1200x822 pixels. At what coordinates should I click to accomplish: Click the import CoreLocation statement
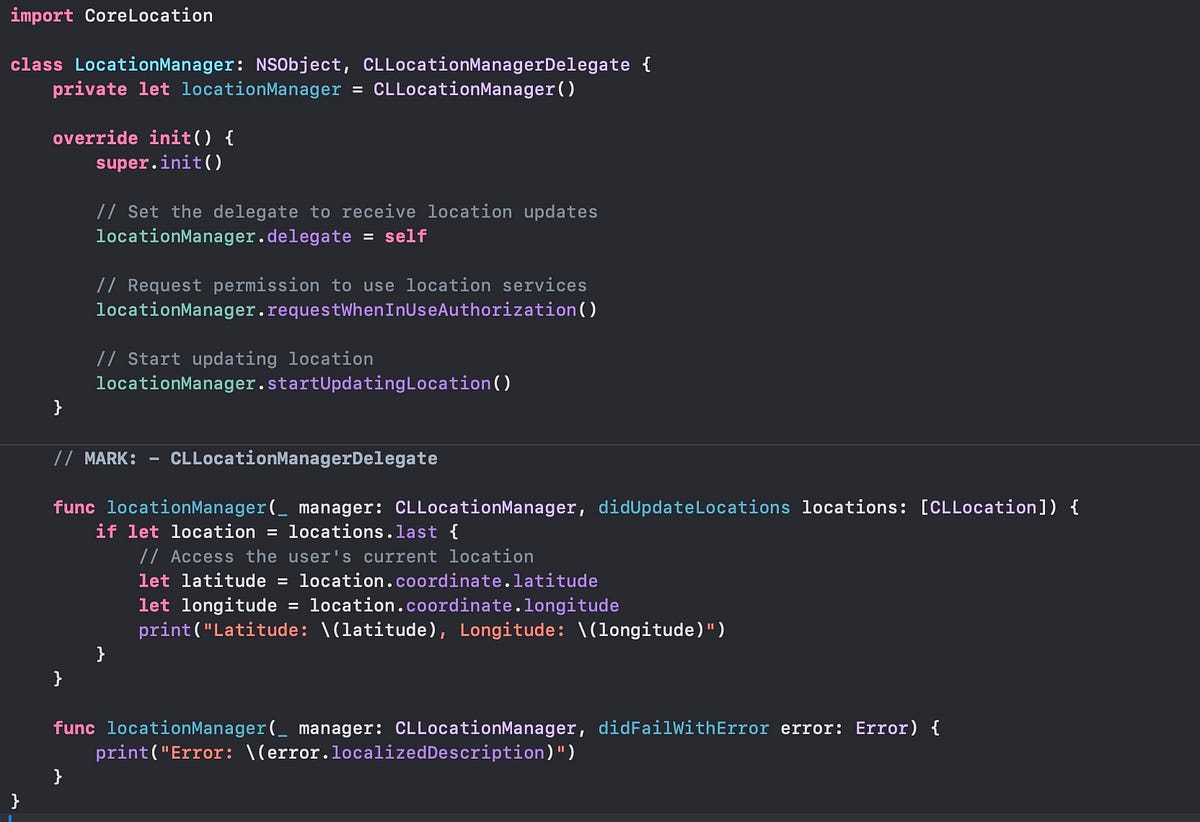(110, 15)
